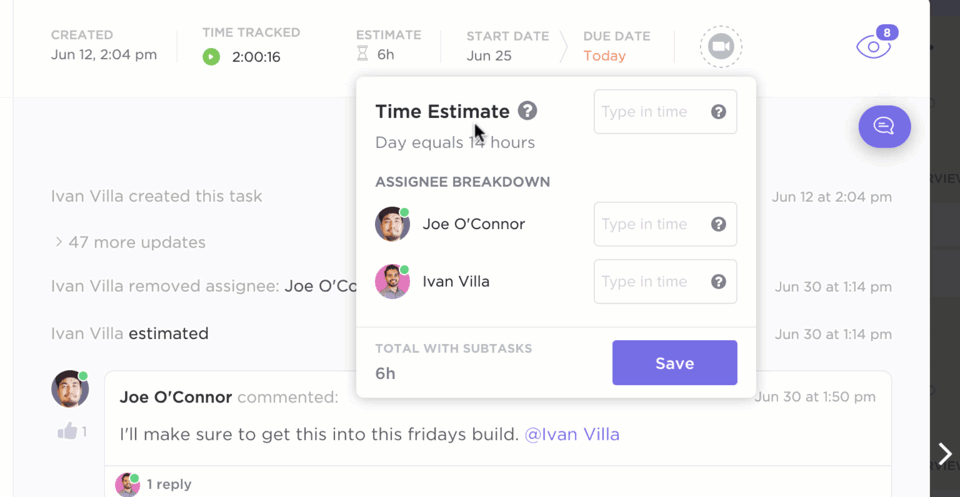Click the total Time Estimate input field
This screenshot has height=497, width=960.
[x=666, y=112]
